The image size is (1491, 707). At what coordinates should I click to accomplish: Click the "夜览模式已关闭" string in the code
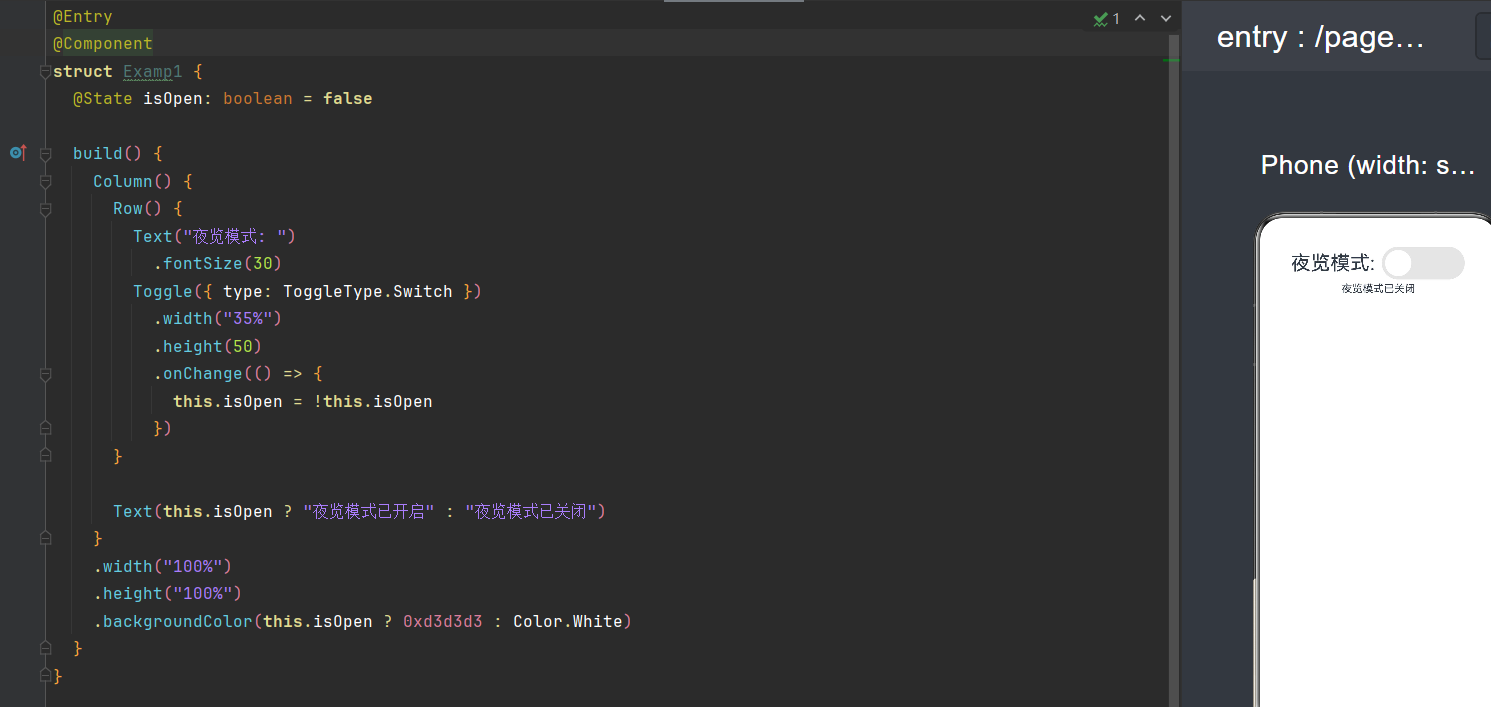[x=531, y=511]
